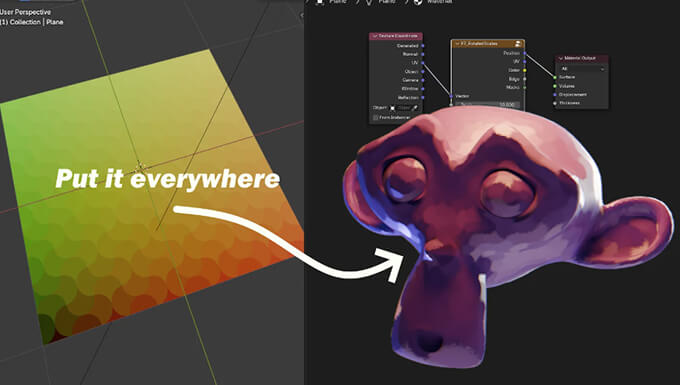Viewport: 680px width, 385px height.
Task: Click the Object eyedropper icon in Texture Coordinate
Action: click(x=415, y=108)
